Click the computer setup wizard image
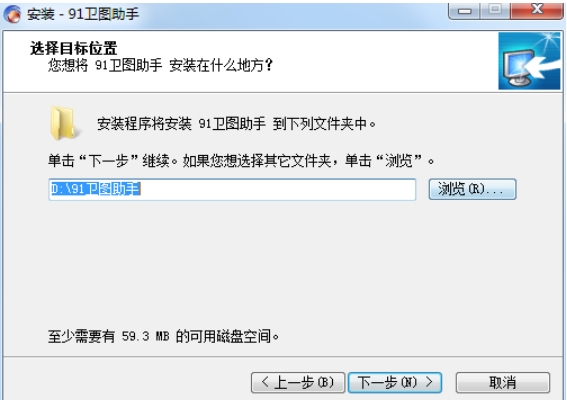The height and width of the screenshot is (400, 567). (x=529, y=61)
